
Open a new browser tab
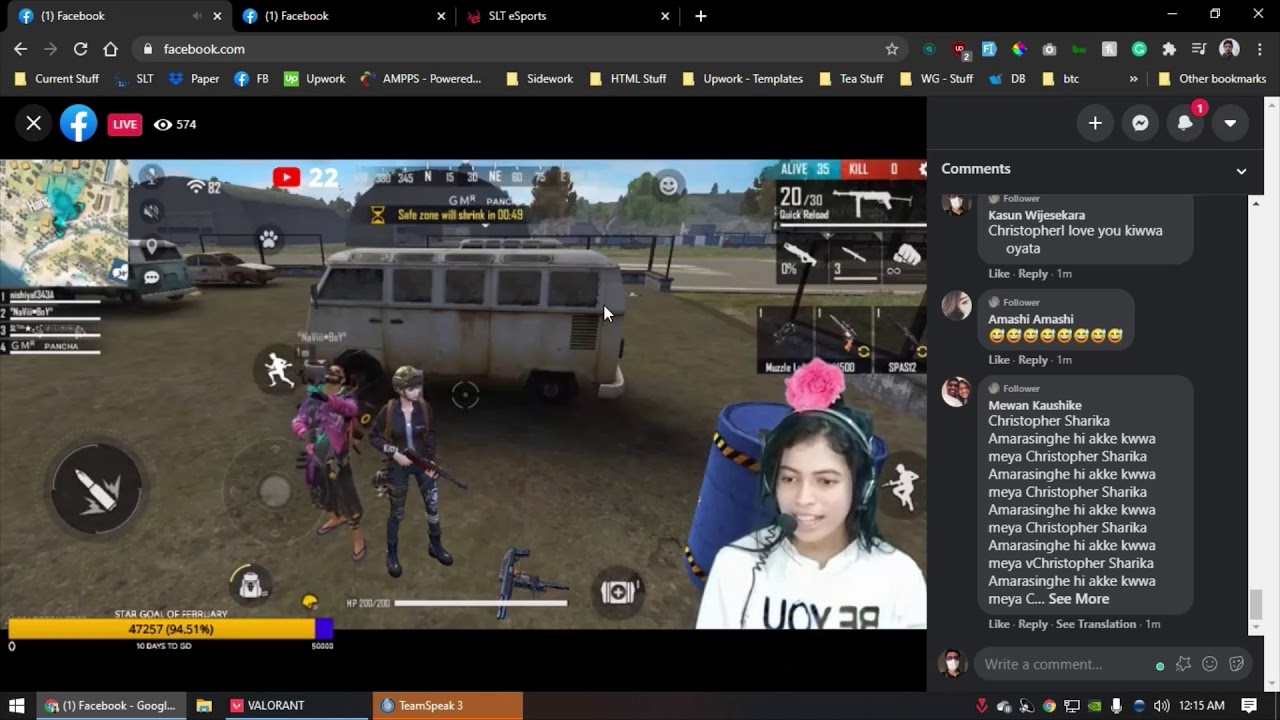(x=700, y=16)
